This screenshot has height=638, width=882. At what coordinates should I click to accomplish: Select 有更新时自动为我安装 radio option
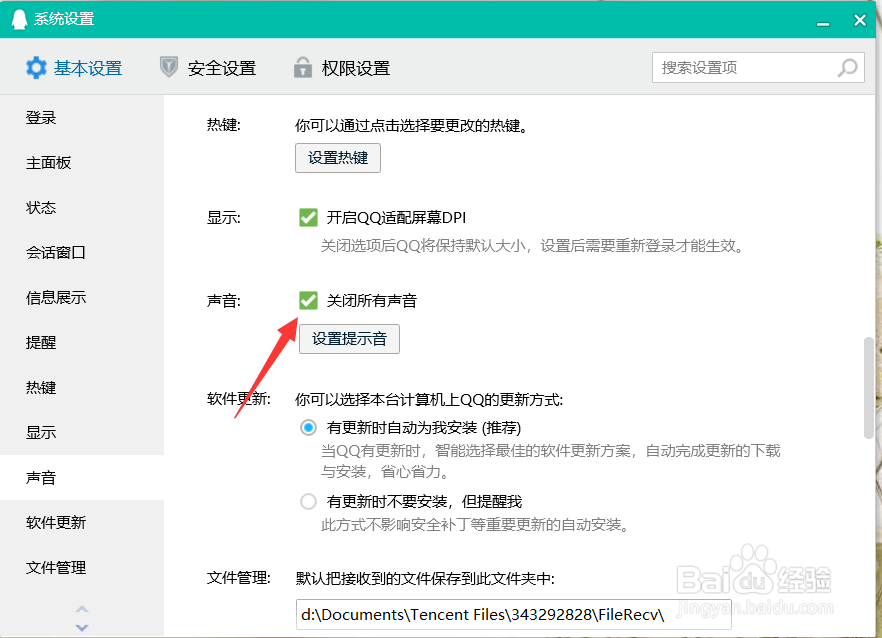[308, 428]
